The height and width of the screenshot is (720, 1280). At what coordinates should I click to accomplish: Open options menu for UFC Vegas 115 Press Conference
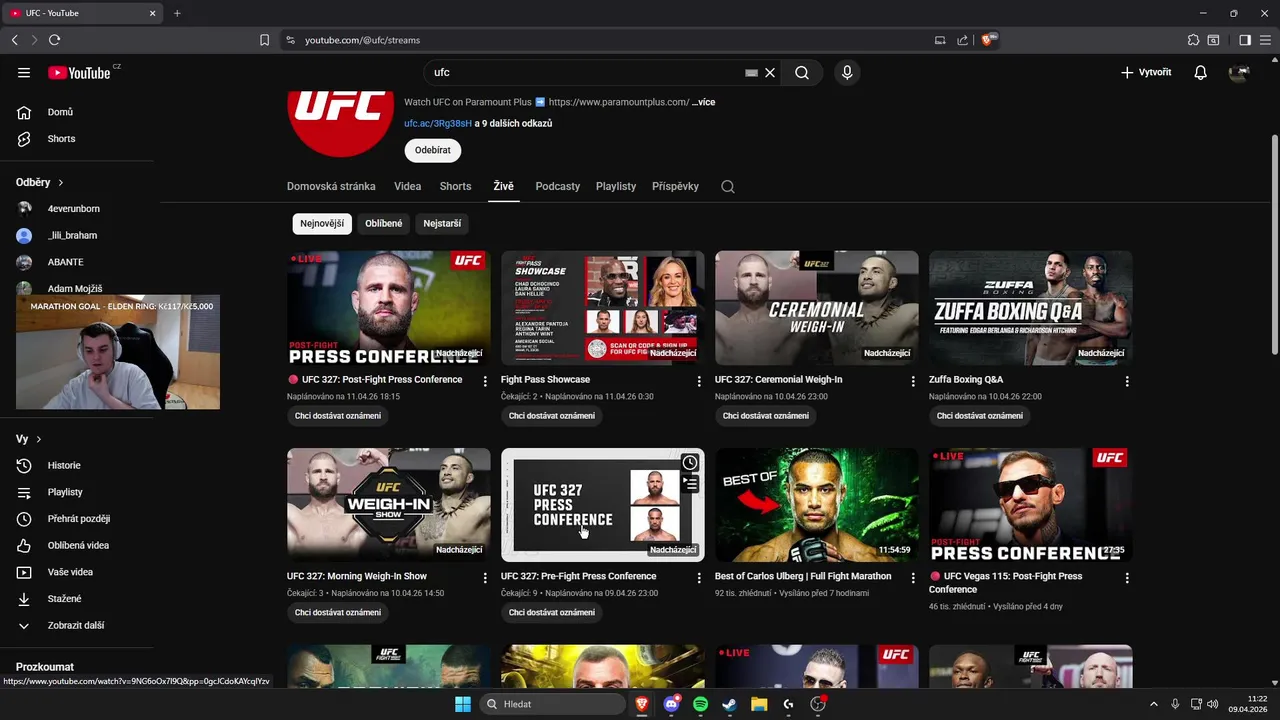[1127, 578]
